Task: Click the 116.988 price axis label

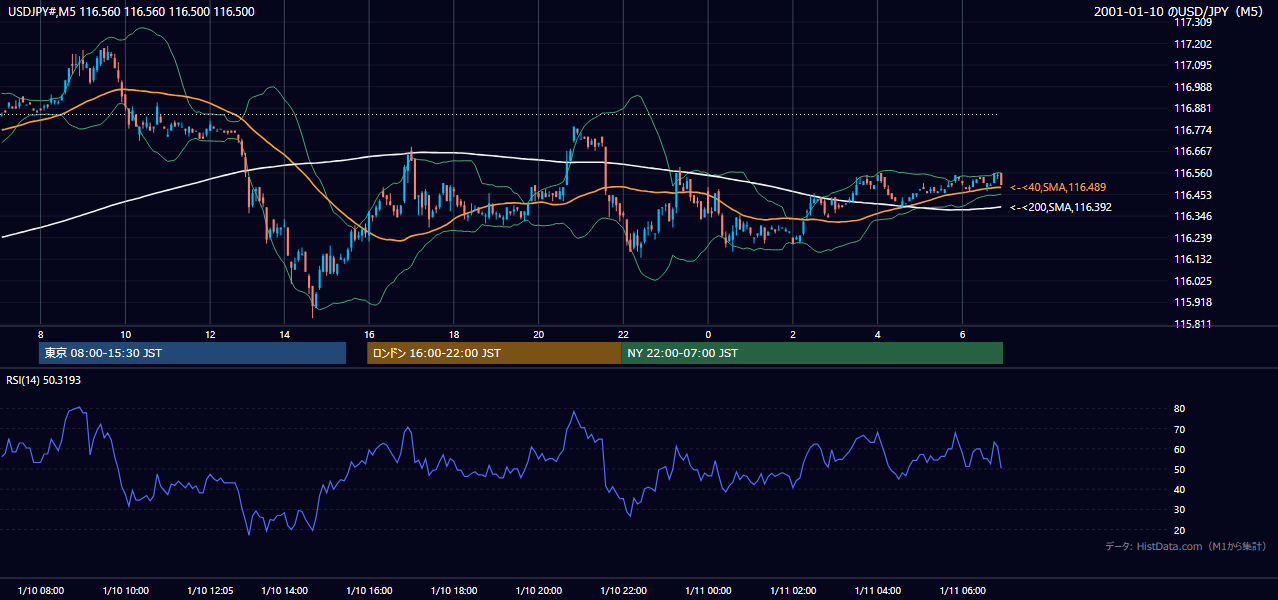Action: point(1193,87)
